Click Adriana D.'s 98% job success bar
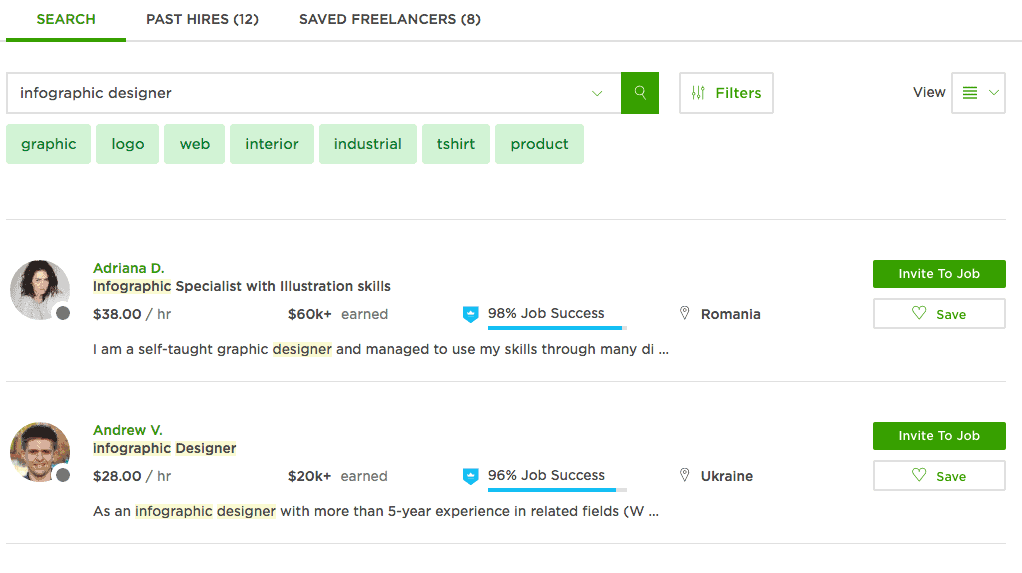 click(x=557, y=328)
